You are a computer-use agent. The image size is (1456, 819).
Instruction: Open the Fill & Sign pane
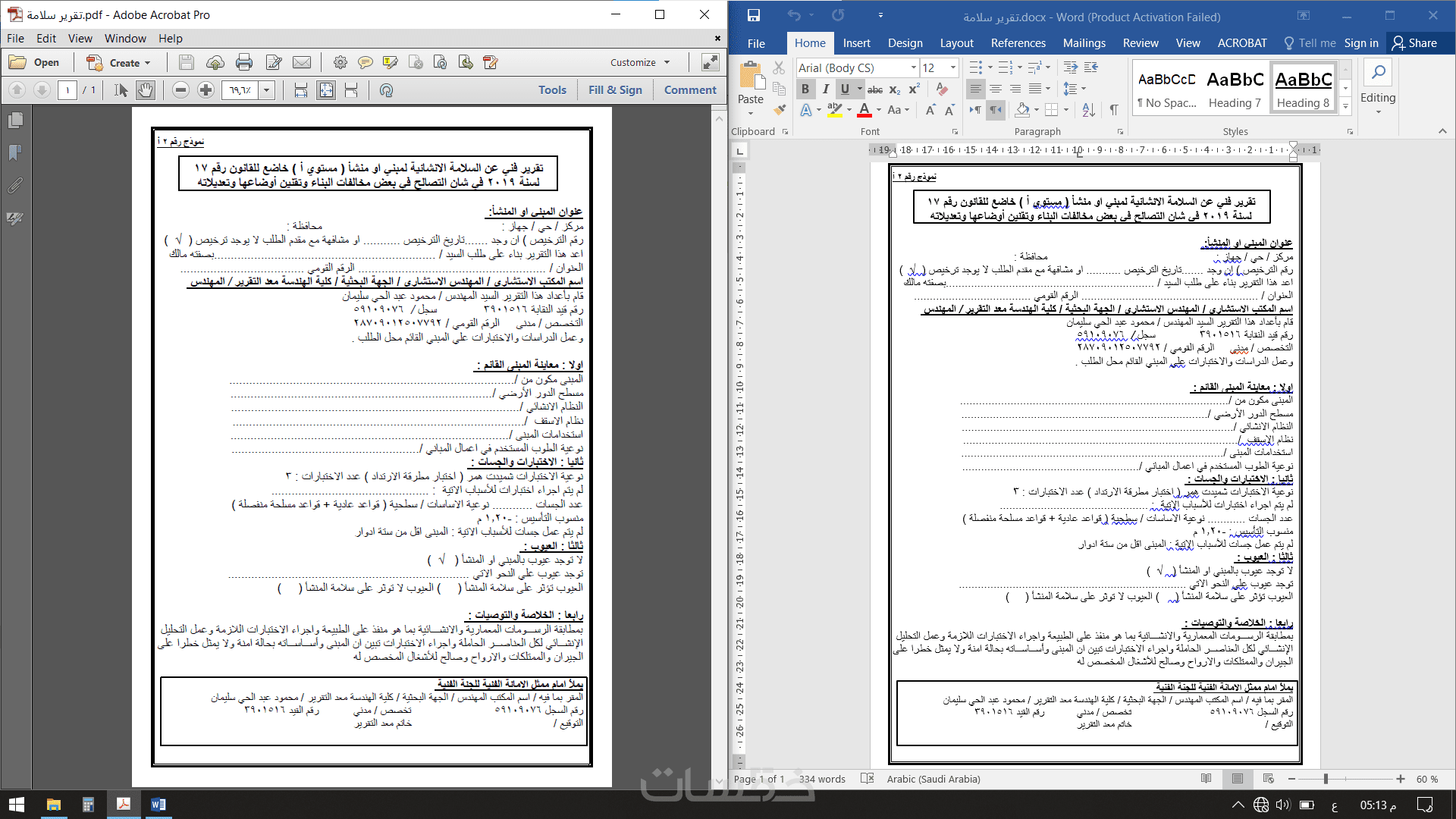coord(615,89)
